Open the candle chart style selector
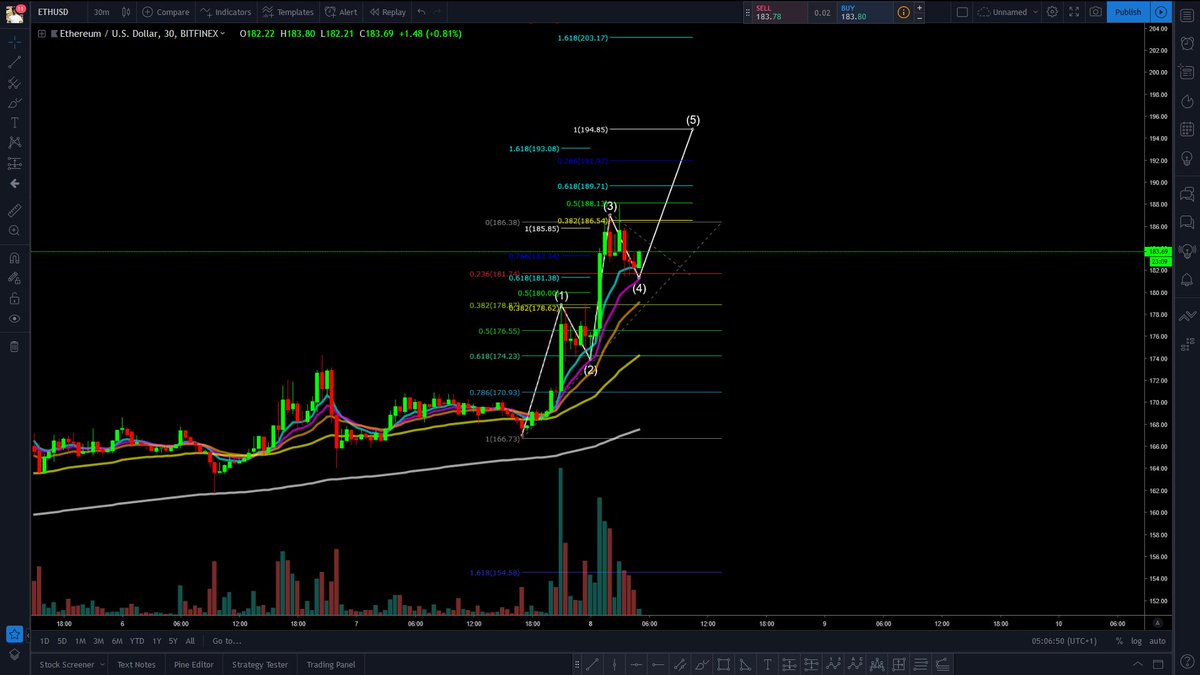This screenshot has height=675, width=1200. [x=127, y=12]
